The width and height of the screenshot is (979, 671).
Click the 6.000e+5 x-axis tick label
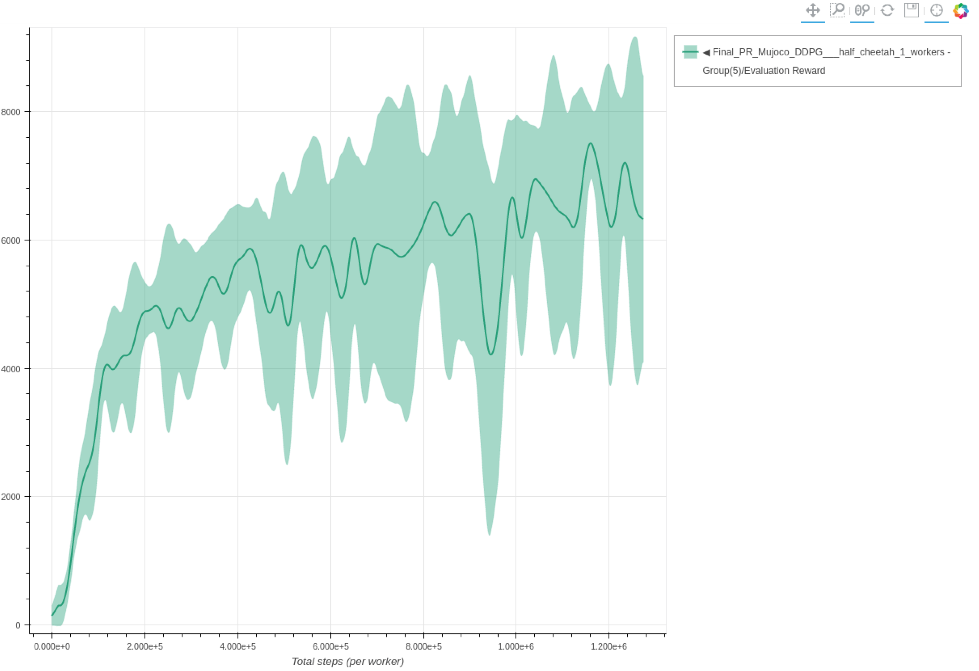click(x=330, y=647)
